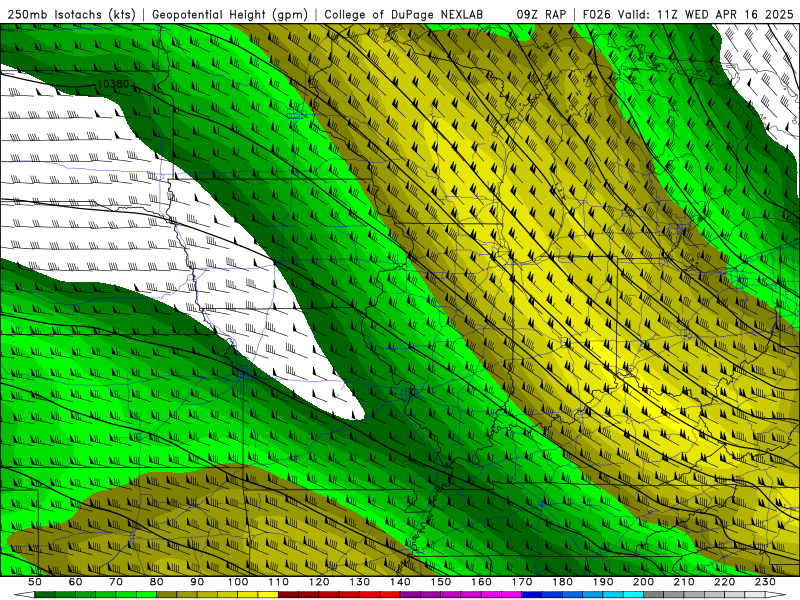Click the "160" value on color scale
Image resolution: width=800 pixels, height=600 pixels.
tap(481, 582)
